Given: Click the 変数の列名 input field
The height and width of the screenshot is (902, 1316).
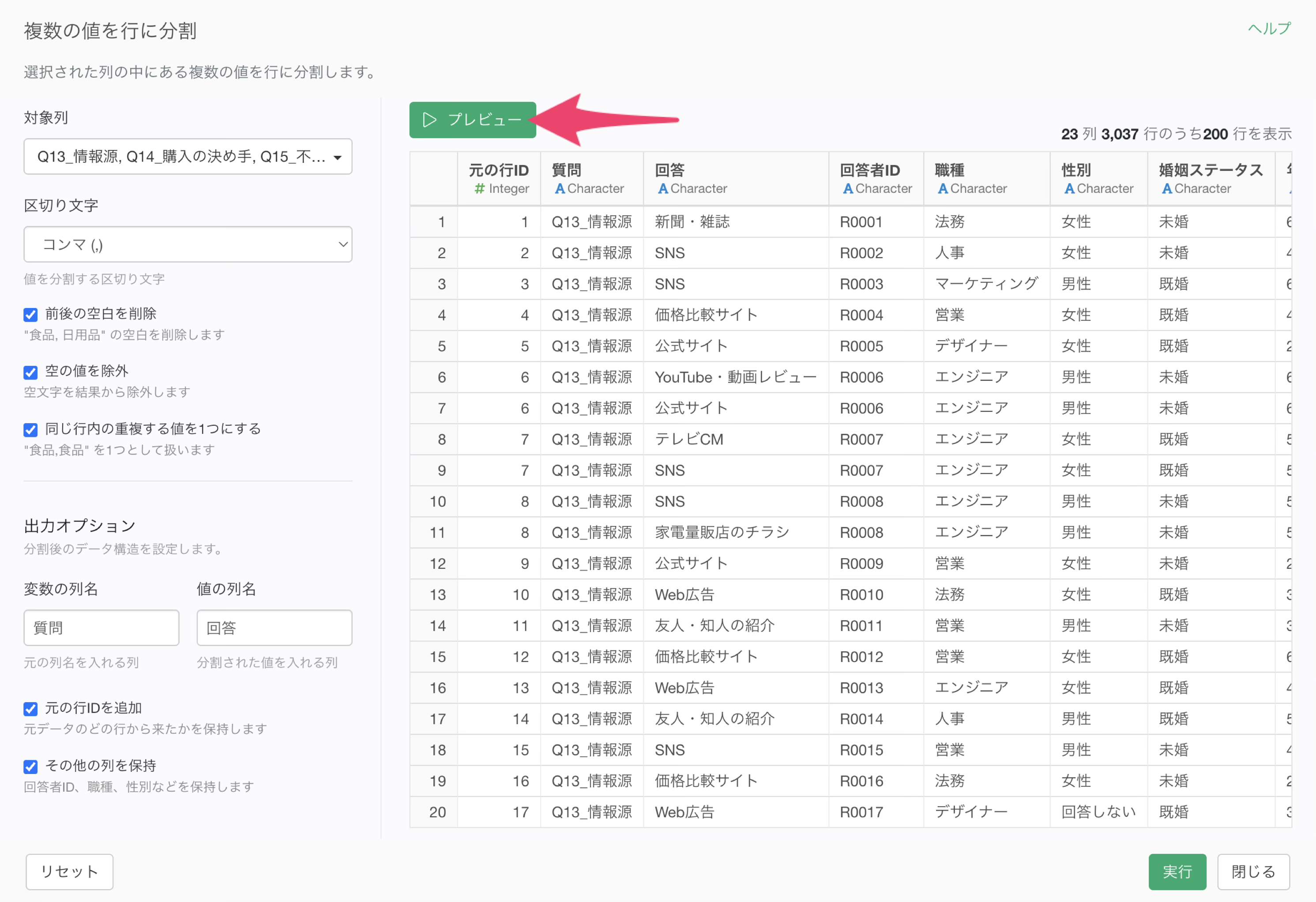Looking at the screenshot, I should [102, 628].
